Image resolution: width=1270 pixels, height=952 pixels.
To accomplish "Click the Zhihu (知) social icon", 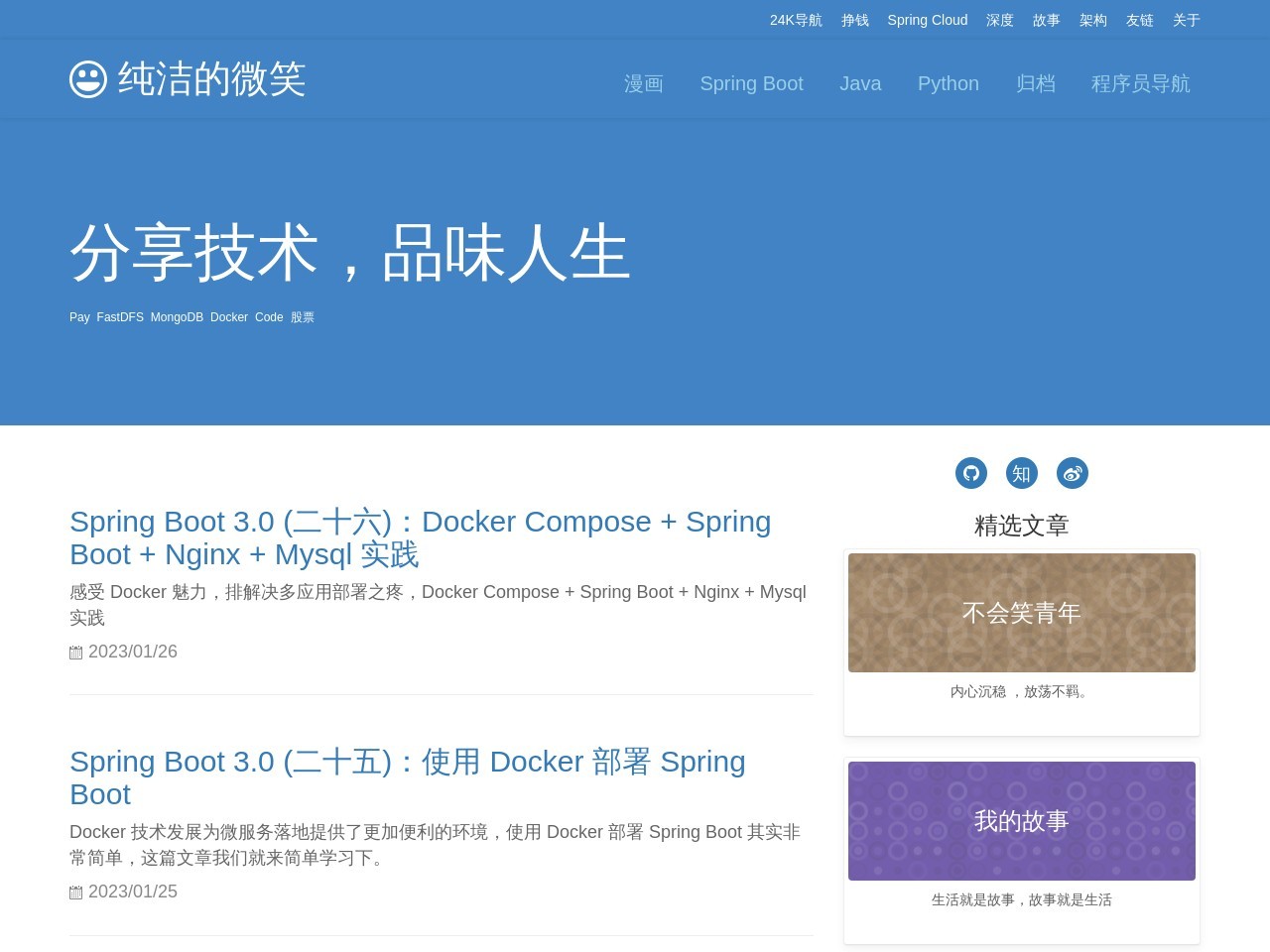I will click(1021, 473).
